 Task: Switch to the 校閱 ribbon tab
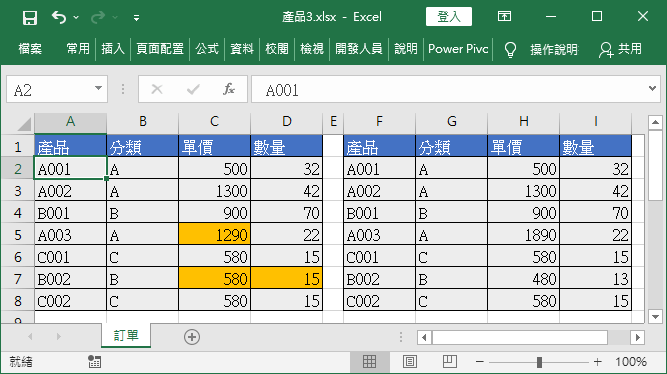277,49
